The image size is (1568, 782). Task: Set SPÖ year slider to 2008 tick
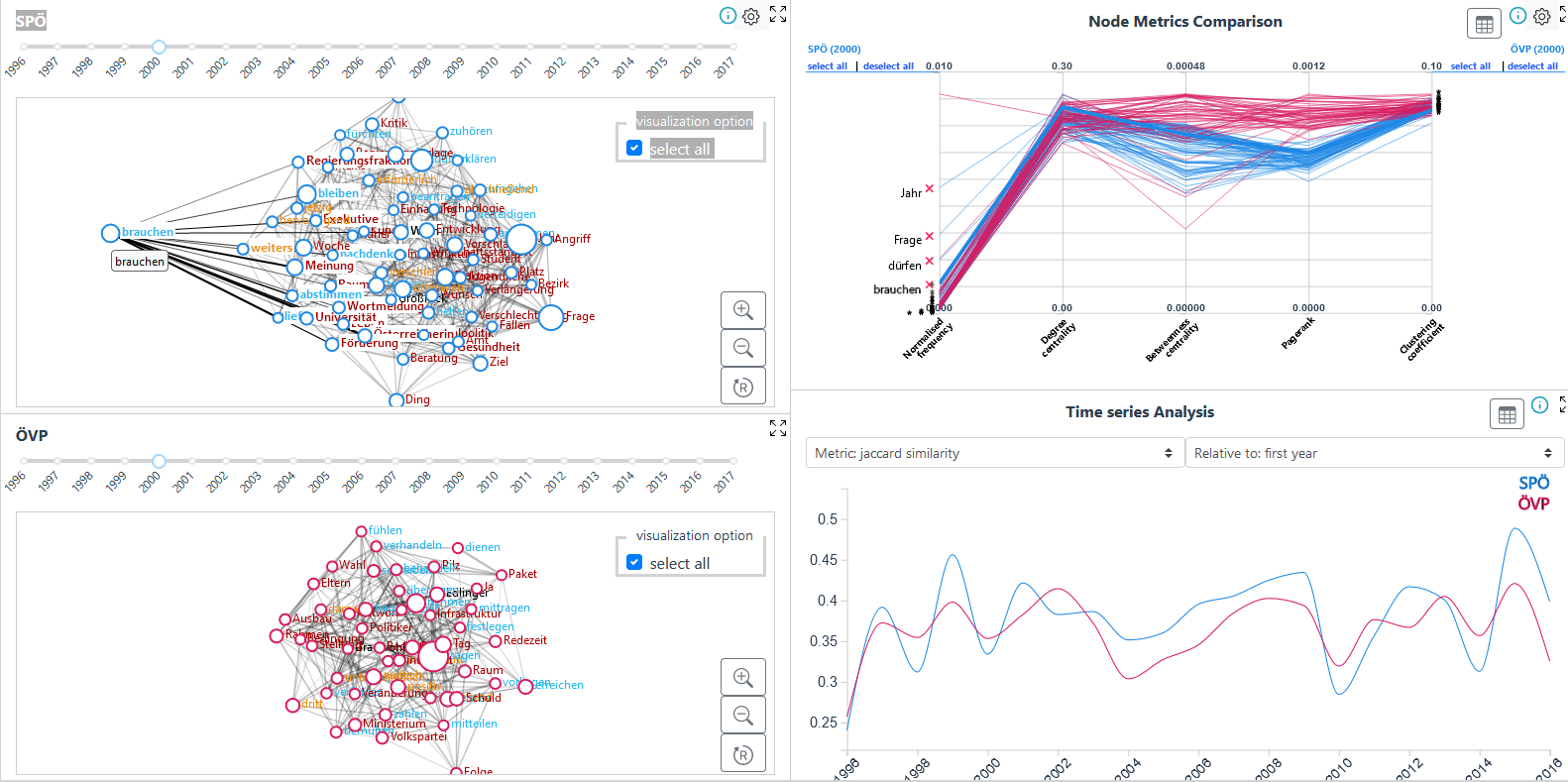(x=428, y=47)
